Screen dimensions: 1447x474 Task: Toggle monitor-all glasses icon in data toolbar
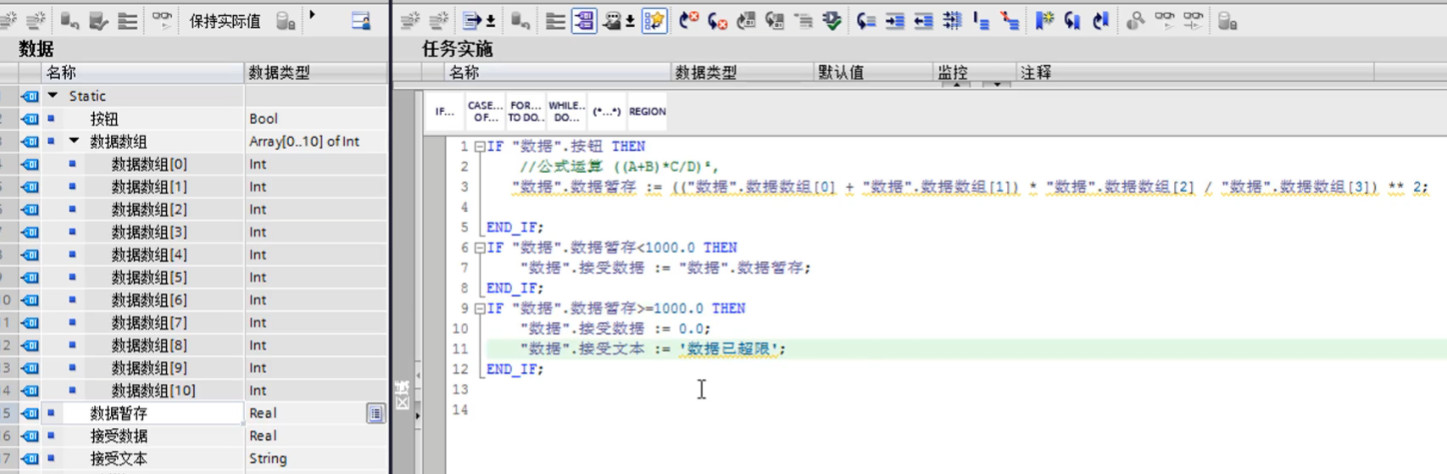pyautogui.click(x=162, y=20)
